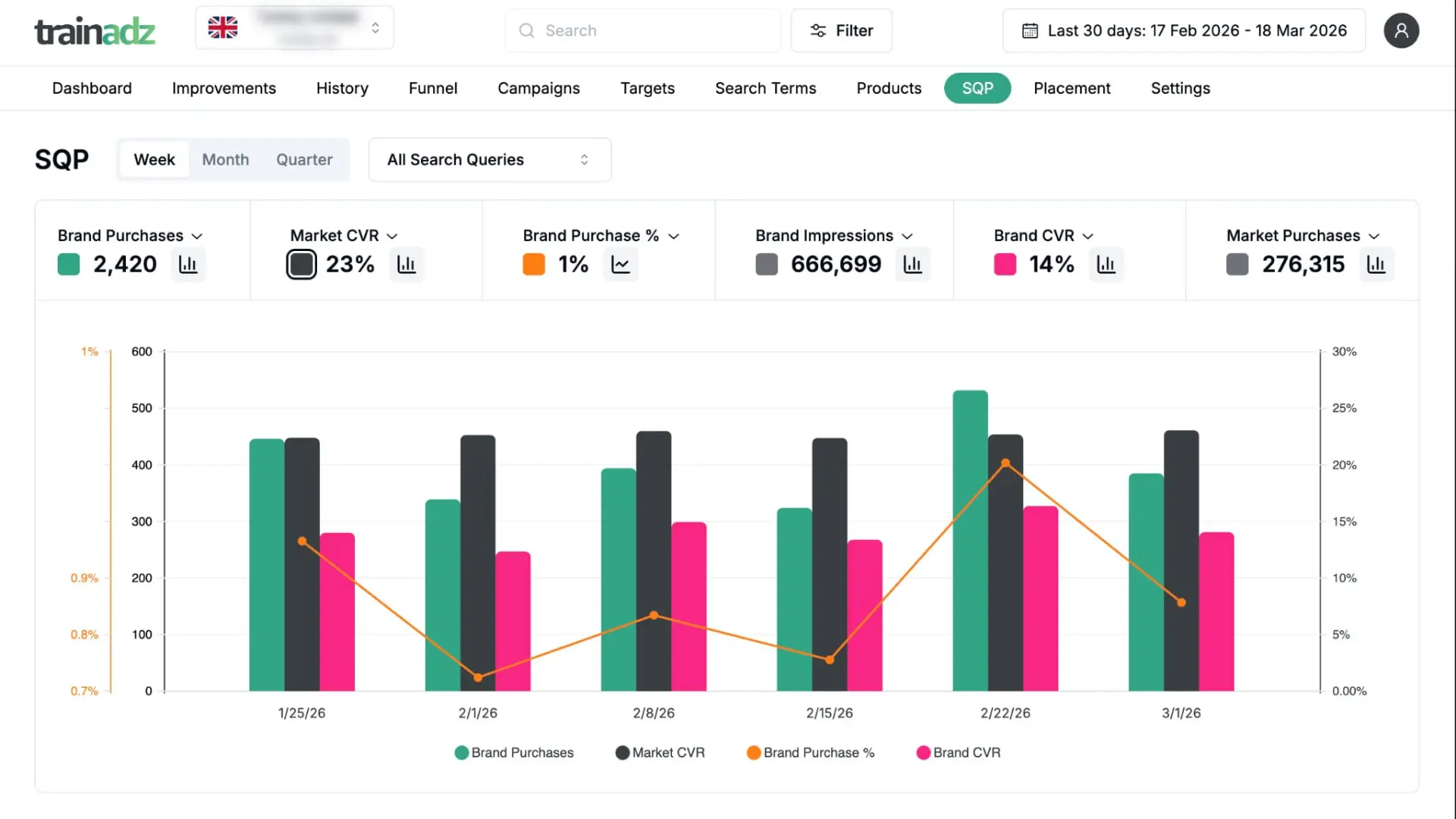
Task: Switch the time granularity to Month
Action: 225,159
